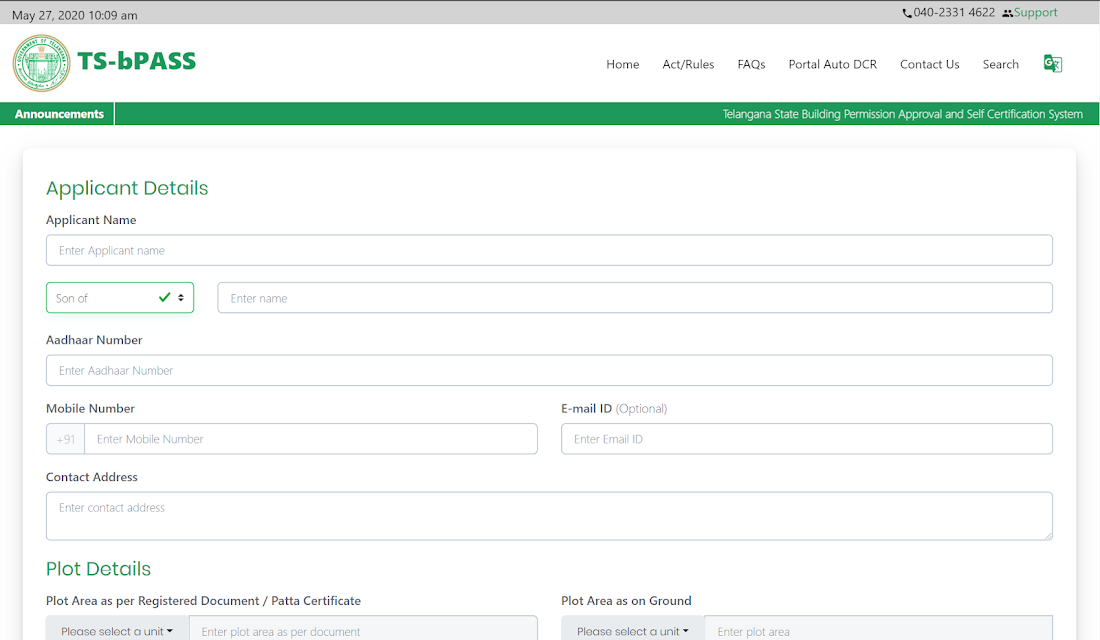Open unit dropdown for registered document area
Screen dimensions: 1100x640
click(x=117, y=631)
